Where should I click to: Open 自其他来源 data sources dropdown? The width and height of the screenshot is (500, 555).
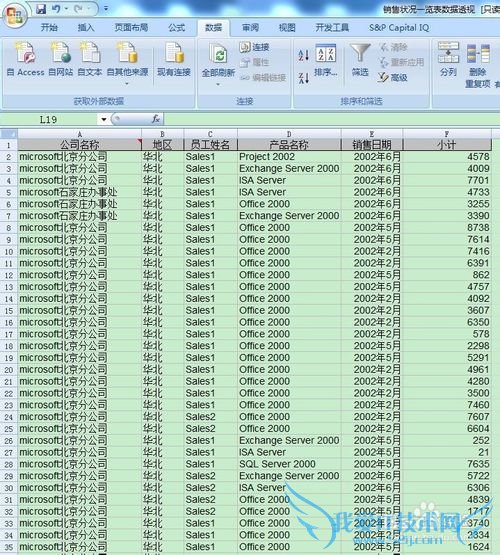coord(127,64)
